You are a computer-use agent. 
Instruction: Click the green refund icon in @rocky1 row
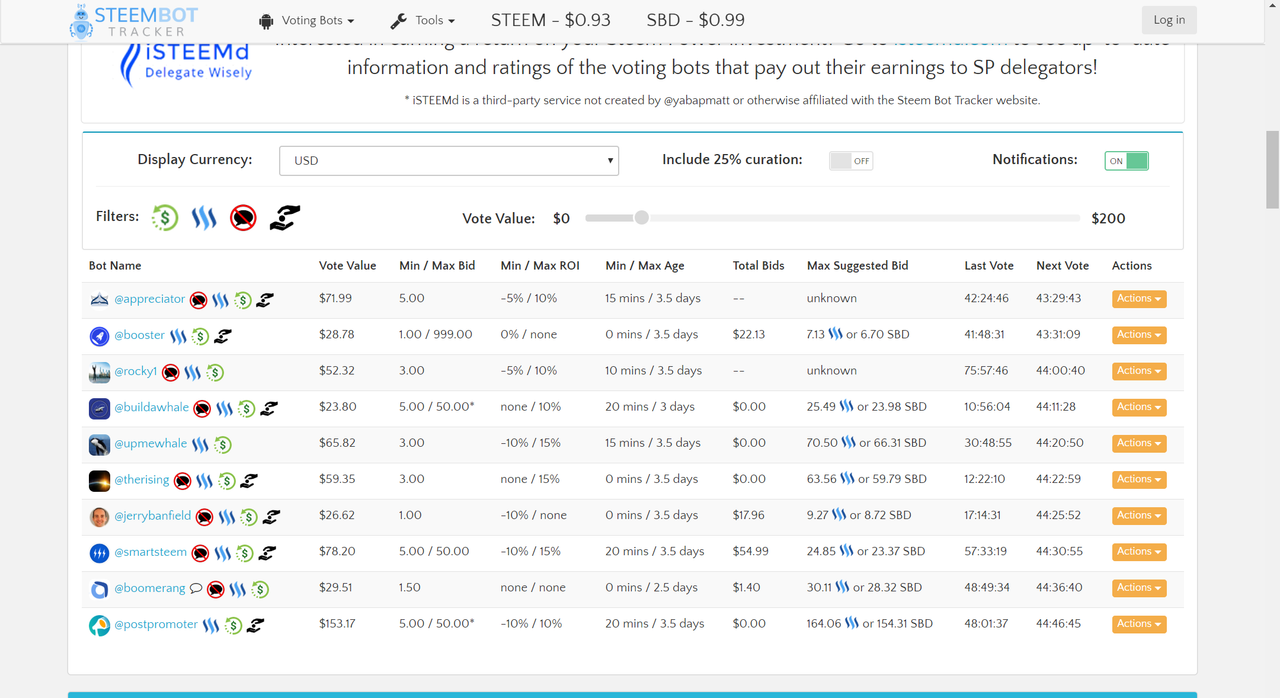[215, 372]
